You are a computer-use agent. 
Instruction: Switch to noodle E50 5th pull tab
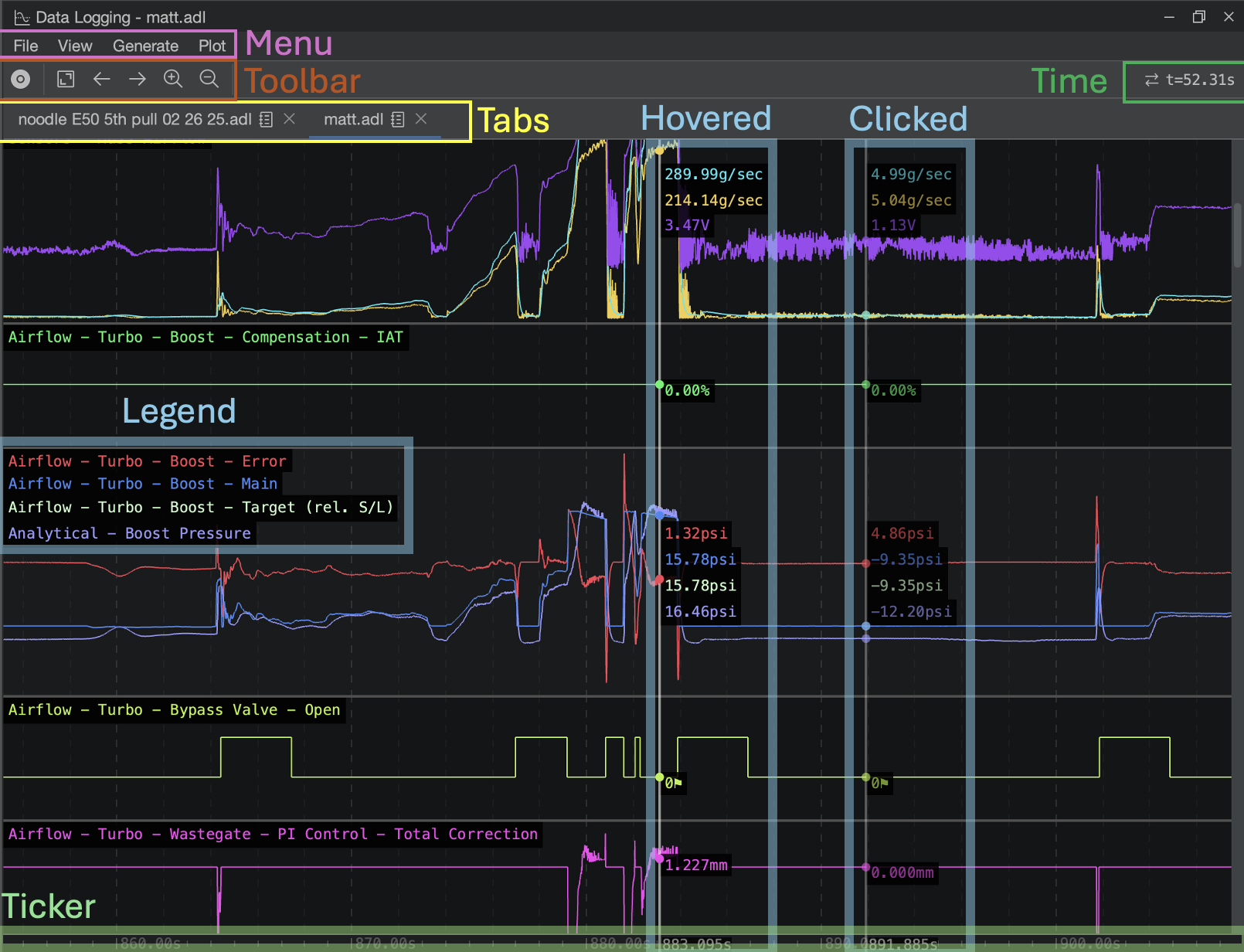pos(134,119)
